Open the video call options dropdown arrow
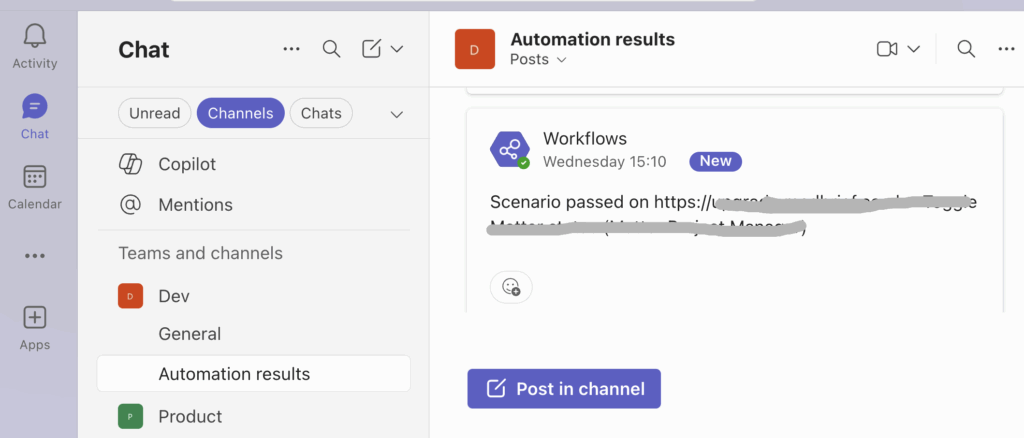 913,49
